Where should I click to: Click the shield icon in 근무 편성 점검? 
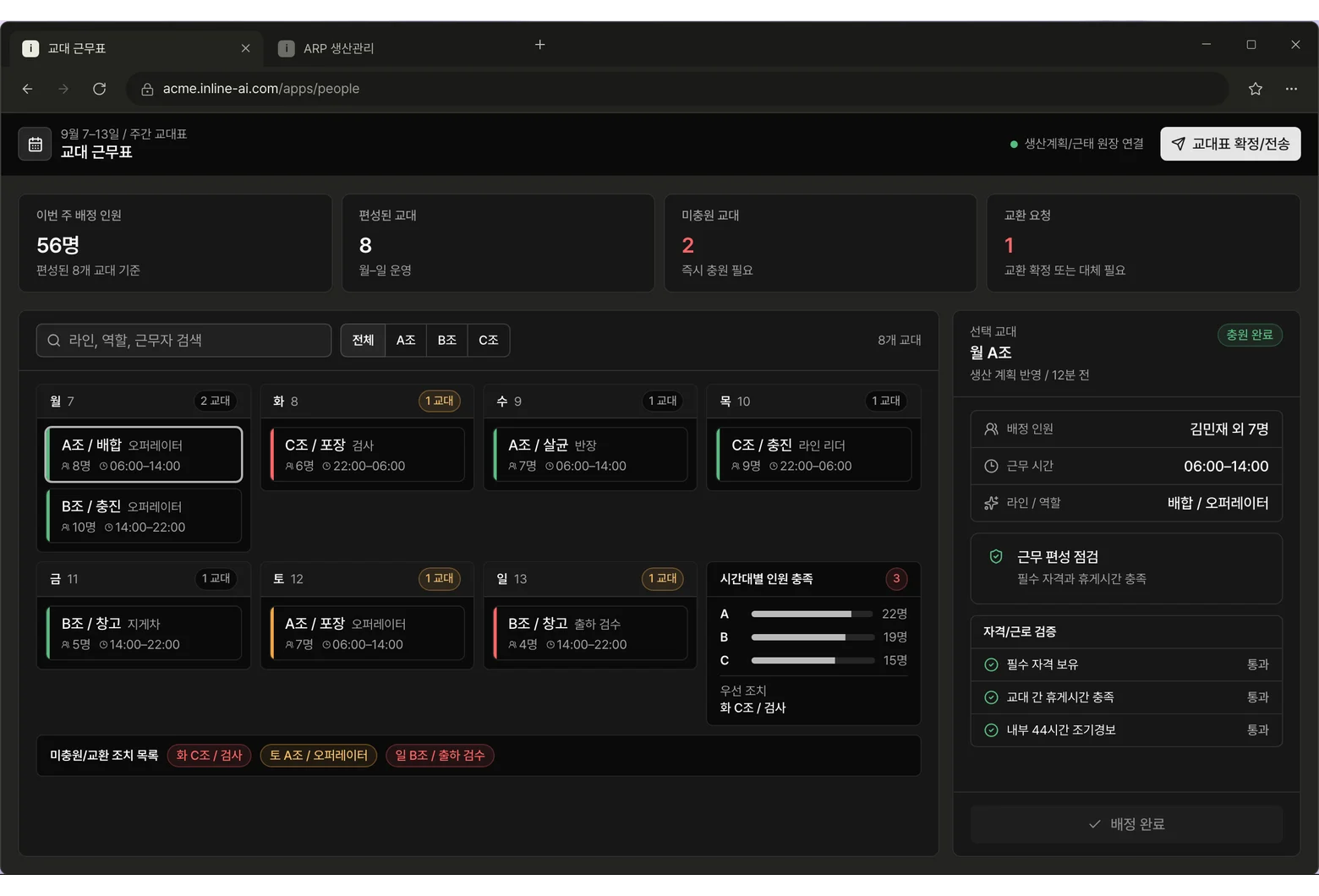(x=996, y=556)
